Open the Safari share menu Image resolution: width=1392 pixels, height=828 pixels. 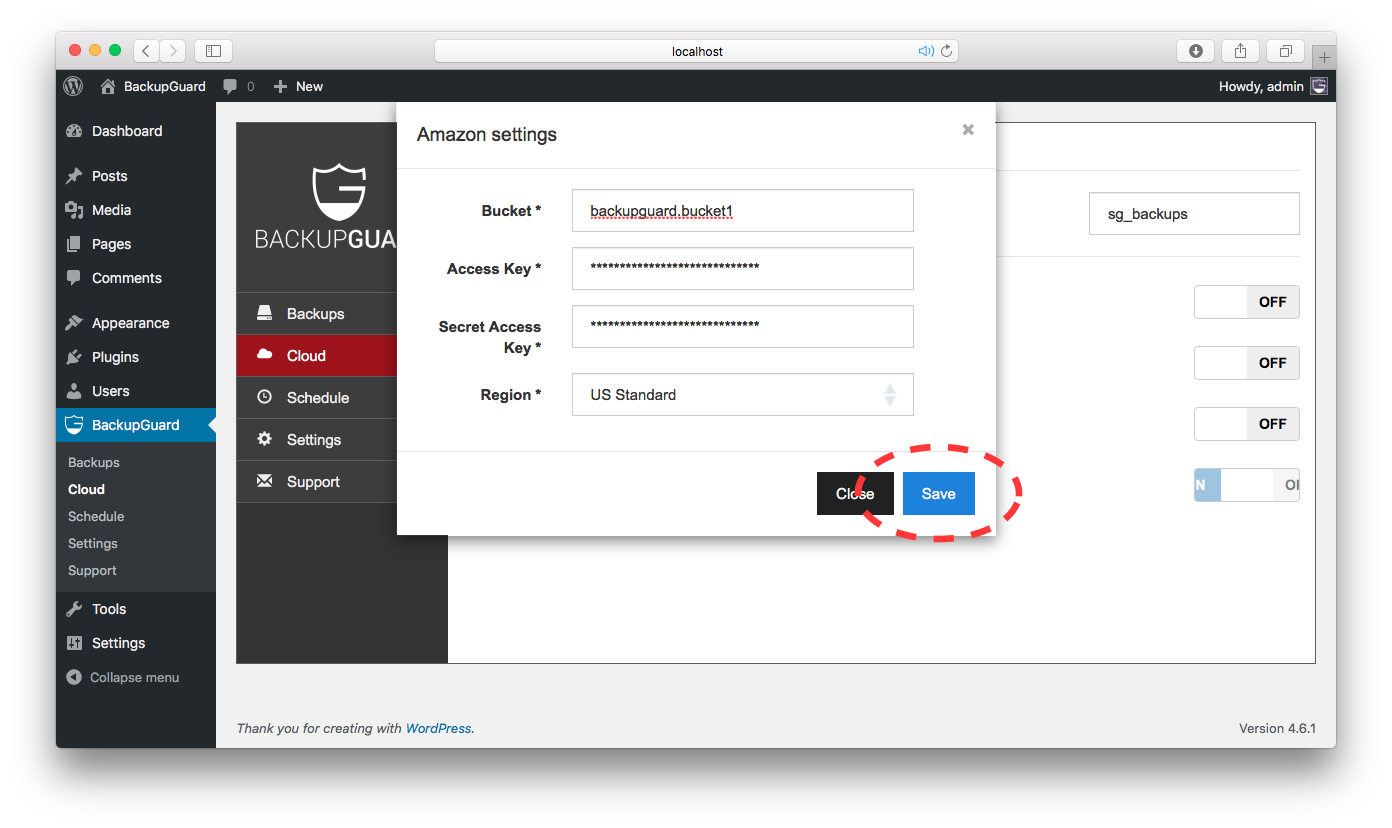coord(1241,50)
